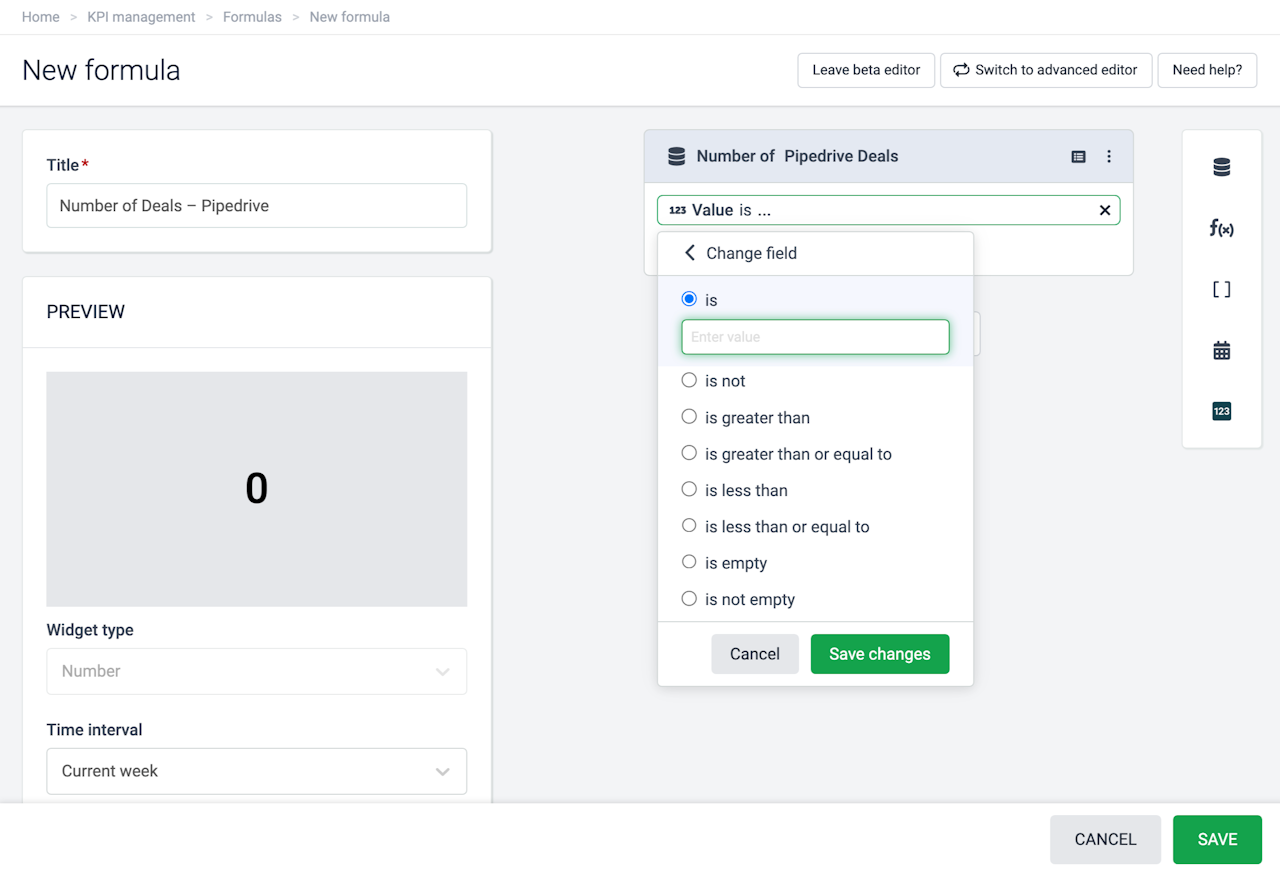Click the 123 number icon in sidebar
This screenshot has height=876, width=1280.
[x=1221, y=411]
